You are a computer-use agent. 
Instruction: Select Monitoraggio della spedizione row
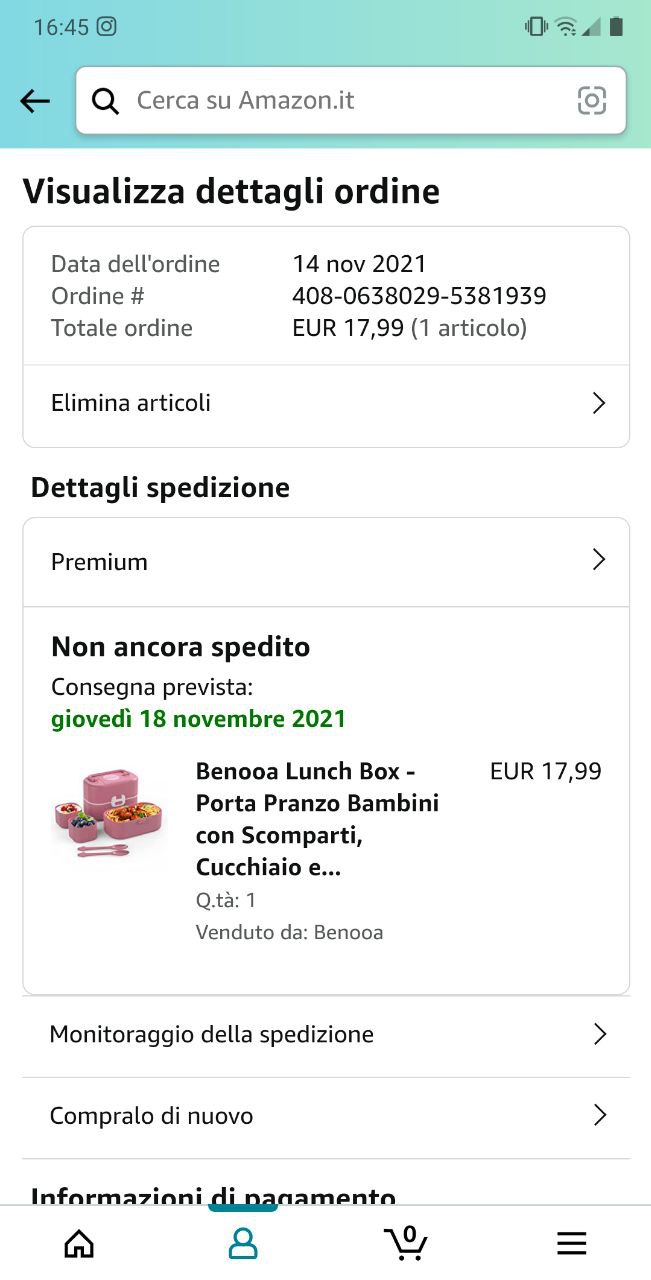pyautogui.click(x=212, y=1034)
